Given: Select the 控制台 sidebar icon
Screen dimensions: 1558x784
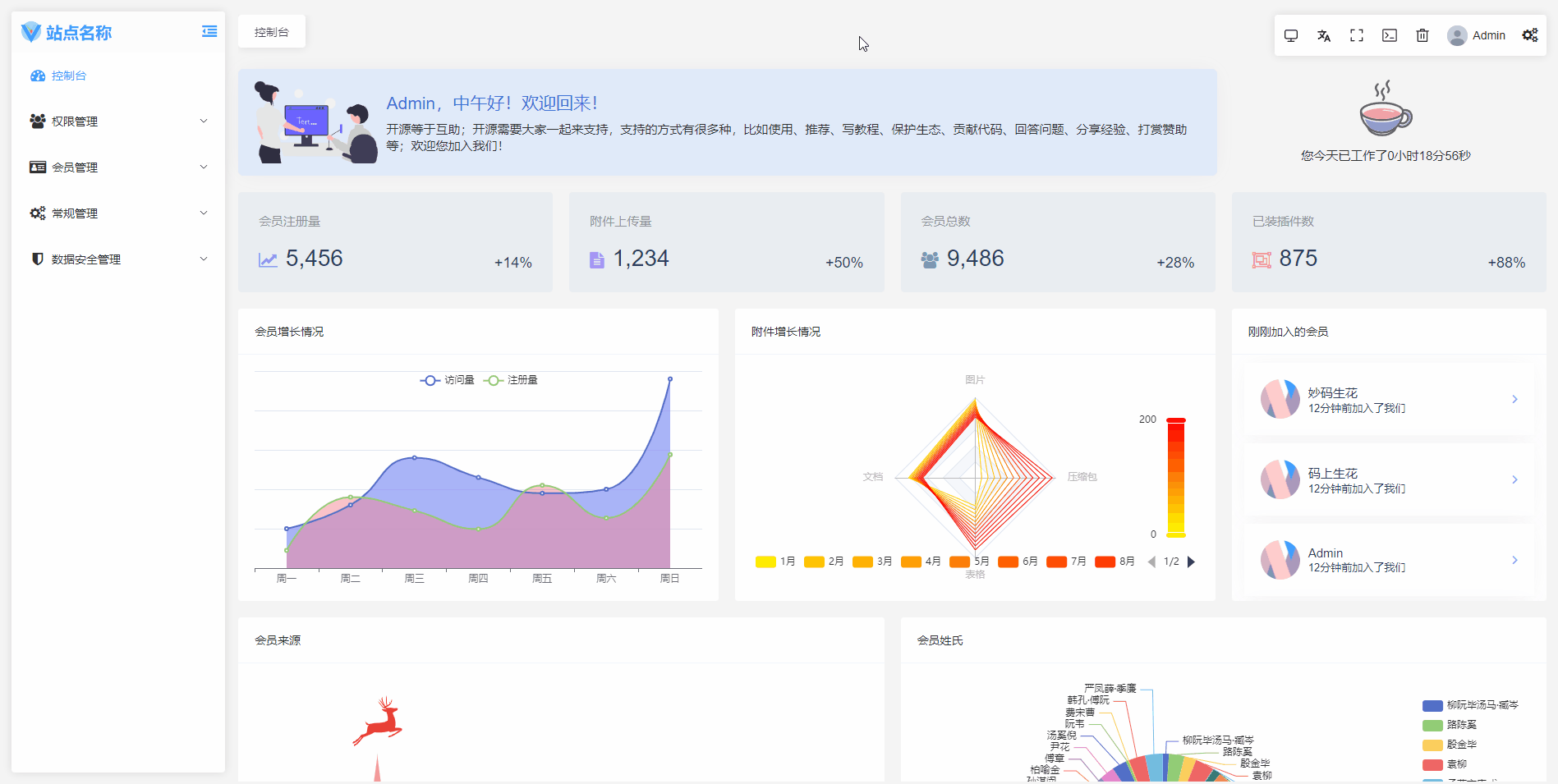Looking at the screenshot, I should tap(38, 75).
